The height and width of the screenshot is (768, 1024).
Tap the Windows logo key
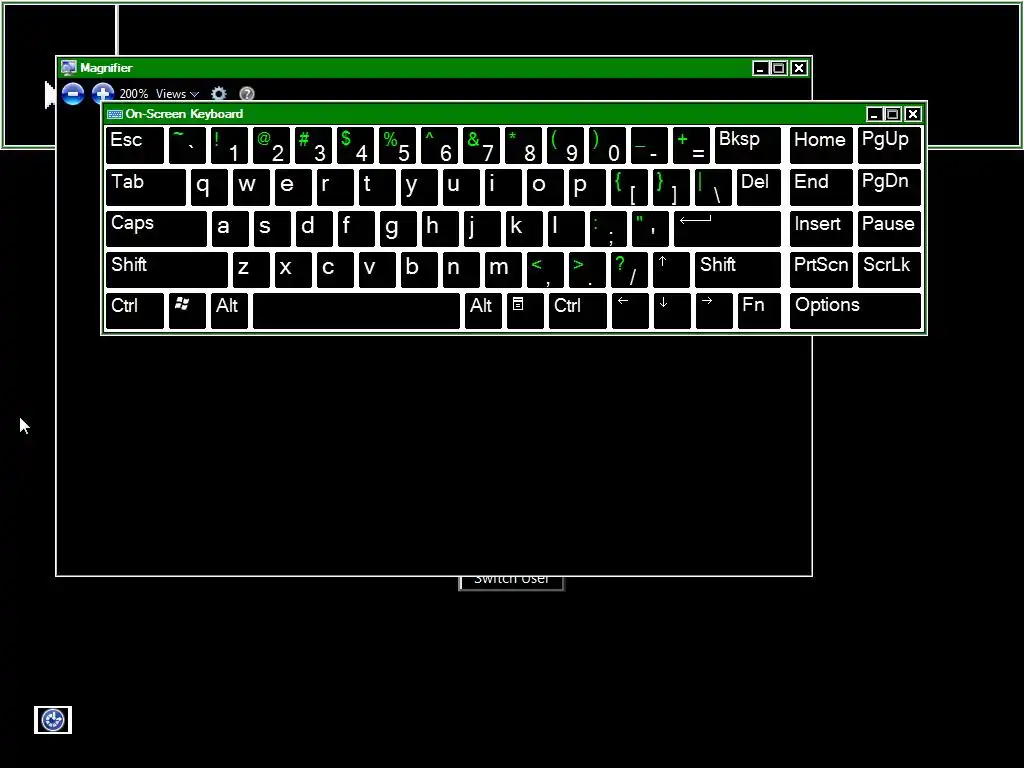click(187, 311)
